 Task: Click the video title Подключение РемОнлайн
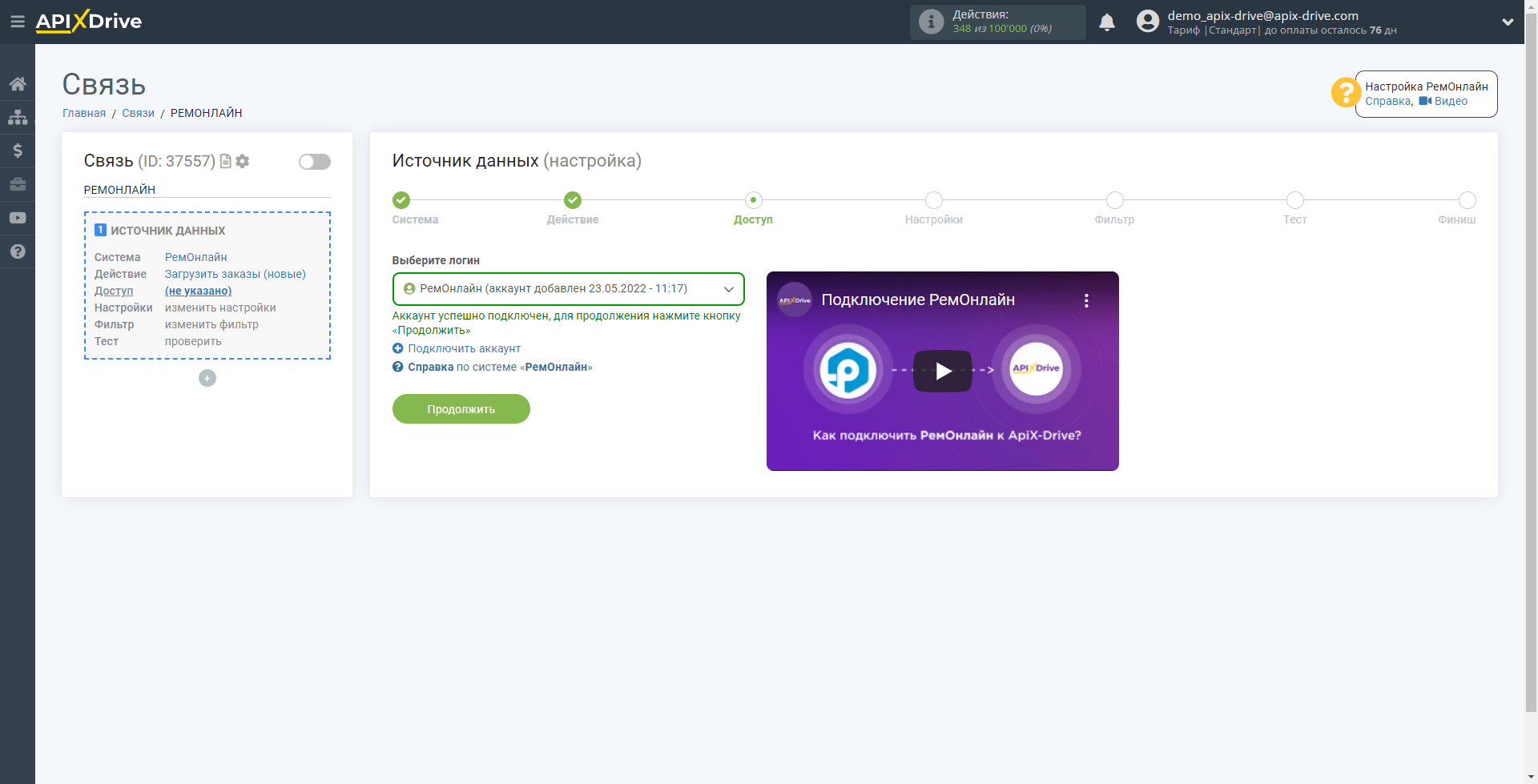tap(918, 300)
